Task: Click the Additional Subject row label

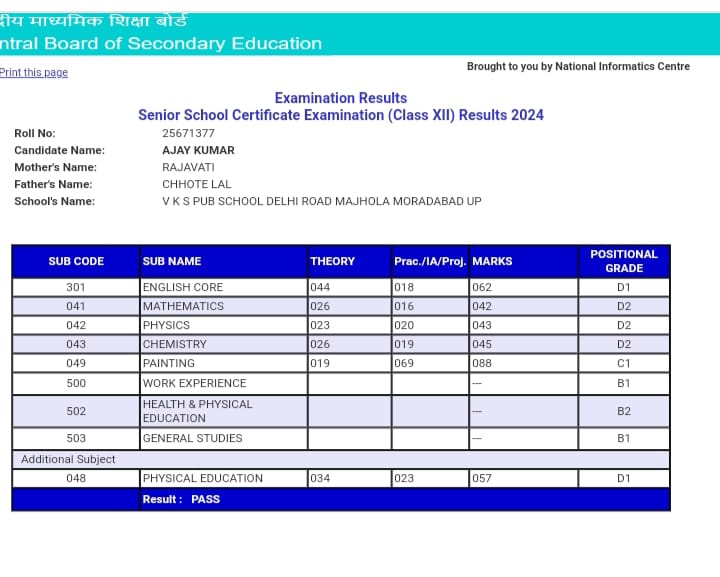Action: tap(68, 459)
